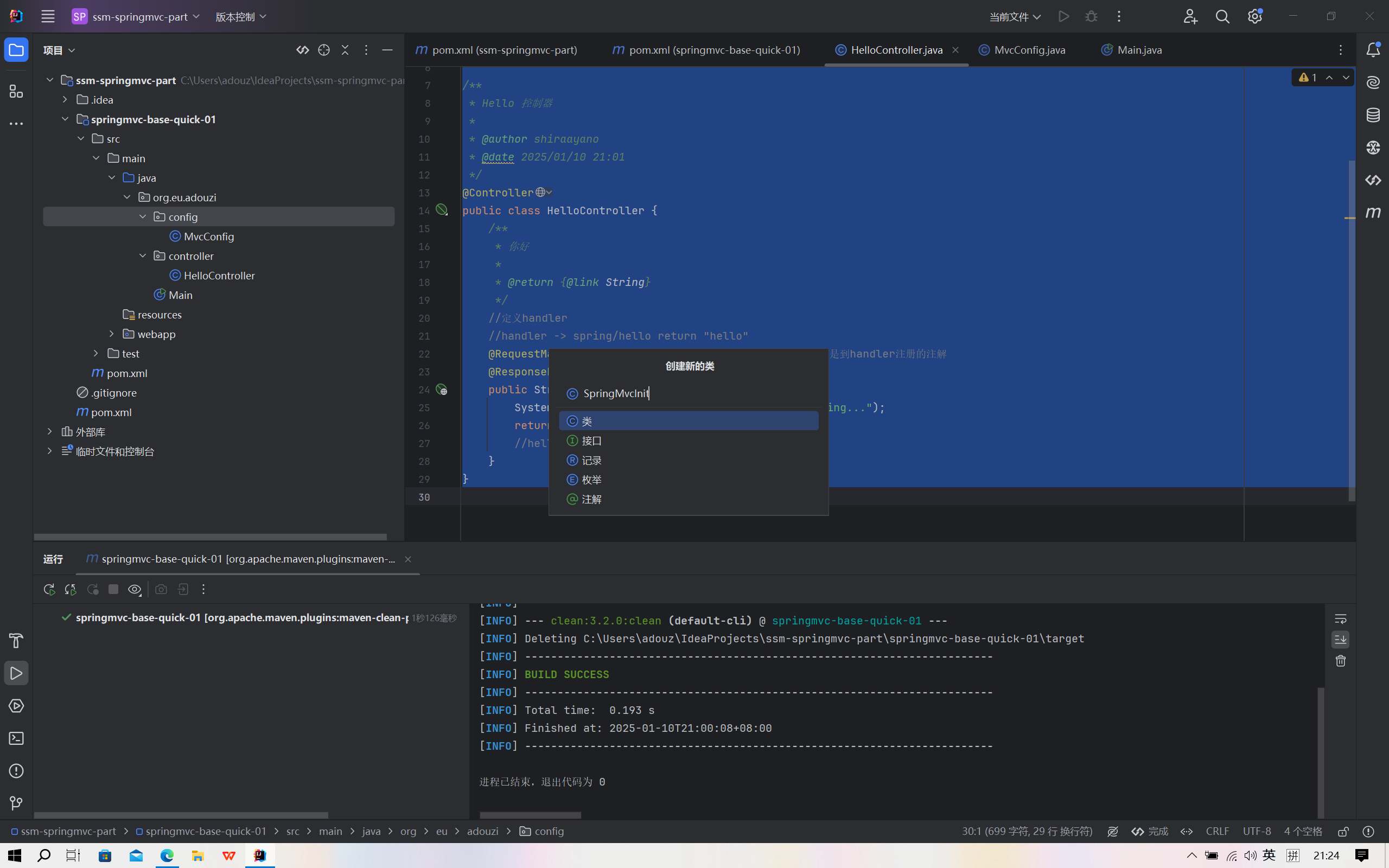
Task: Click the config breadcrumb in navigation bar
Action: [548, 831]
